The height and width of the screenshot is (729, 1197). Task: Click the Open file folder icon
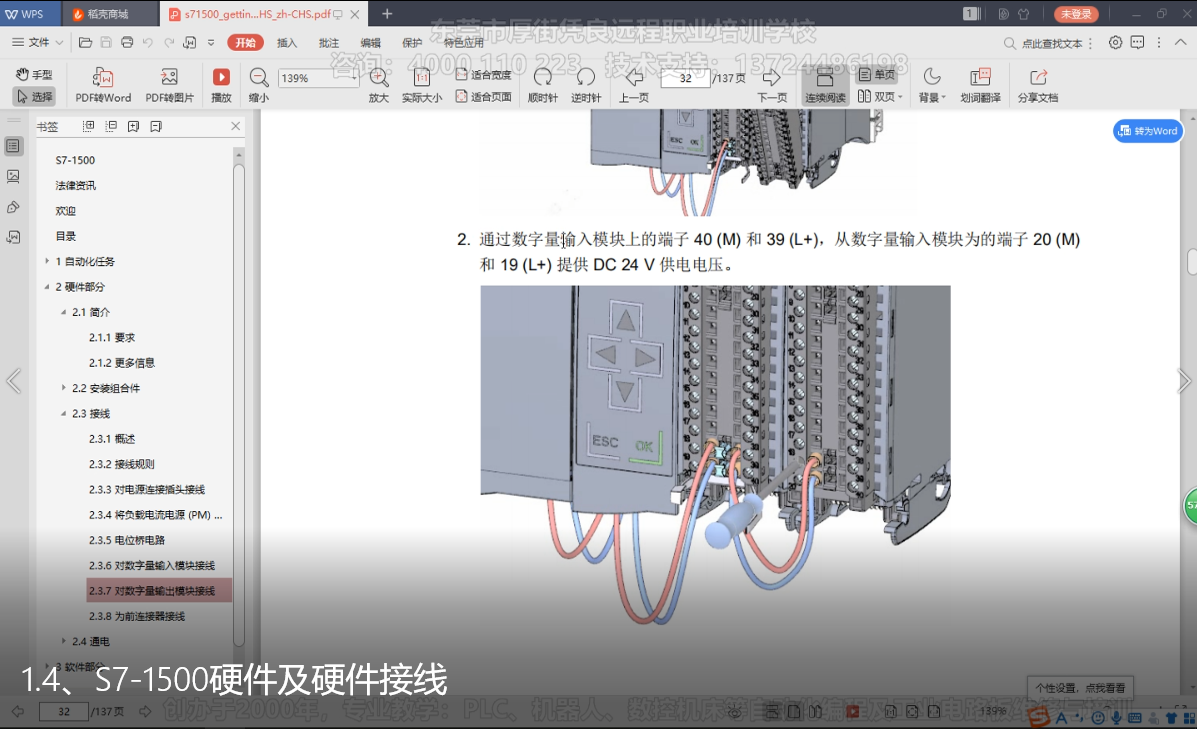86,43
